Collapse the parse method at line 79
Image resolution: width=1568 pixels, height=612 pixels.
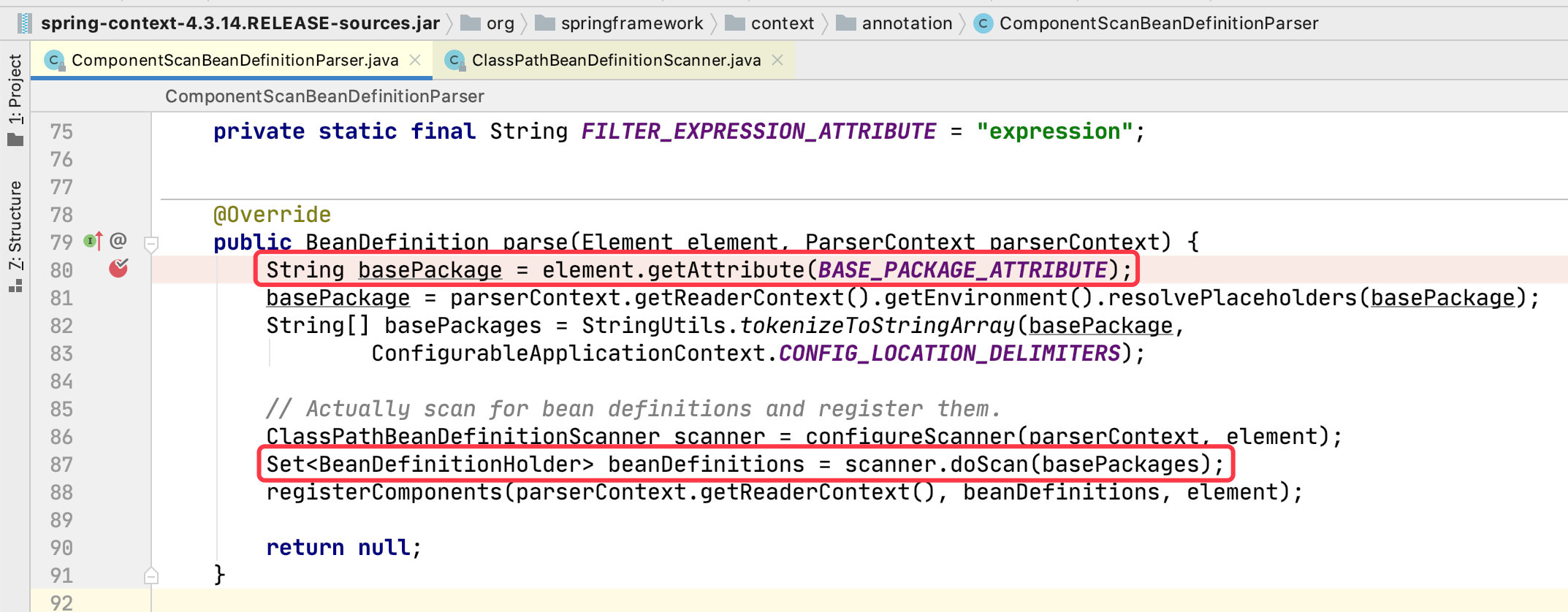(151, 244)
